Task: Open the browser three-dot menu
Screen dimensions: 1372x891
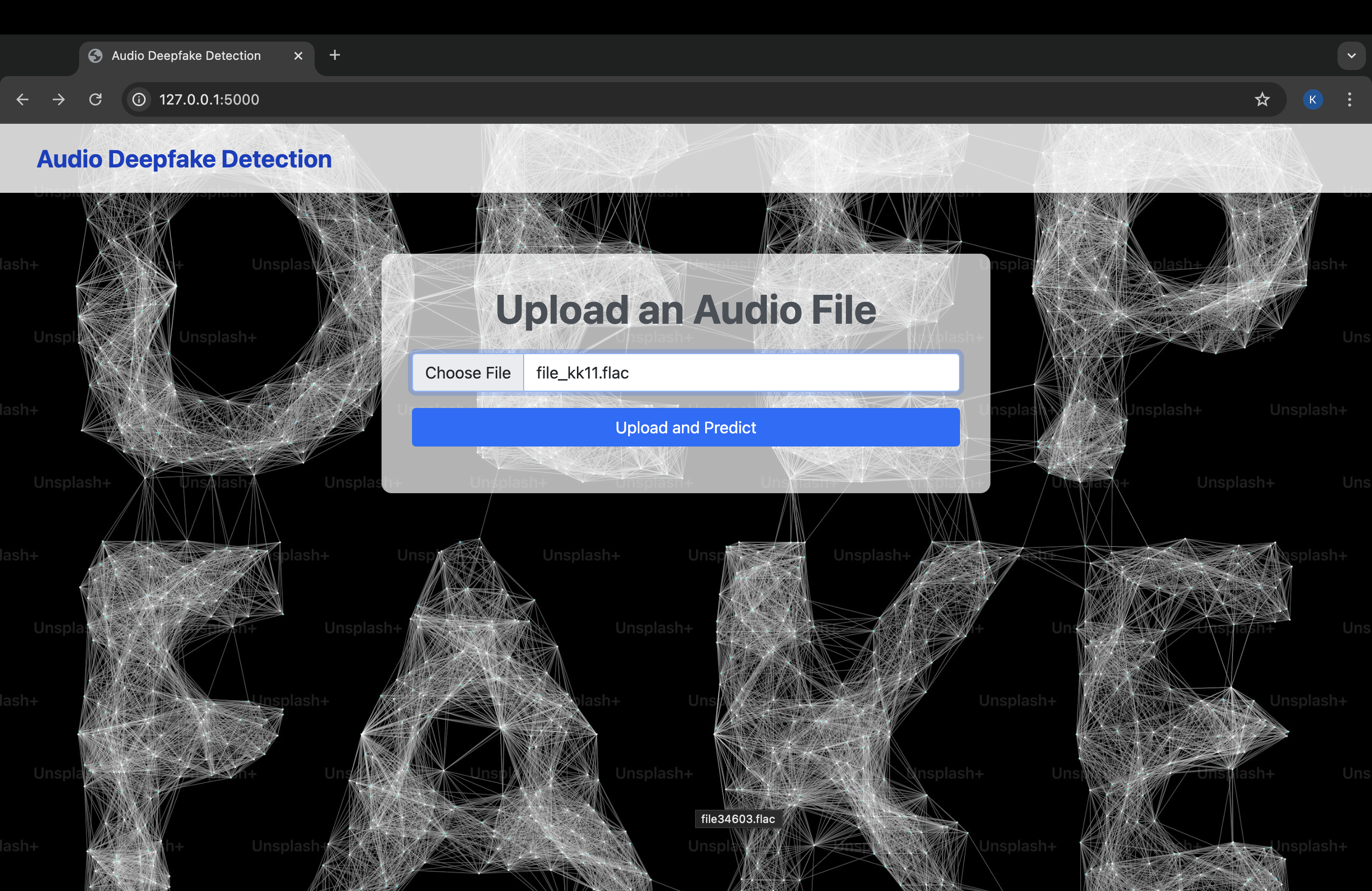Action: 1350,99
